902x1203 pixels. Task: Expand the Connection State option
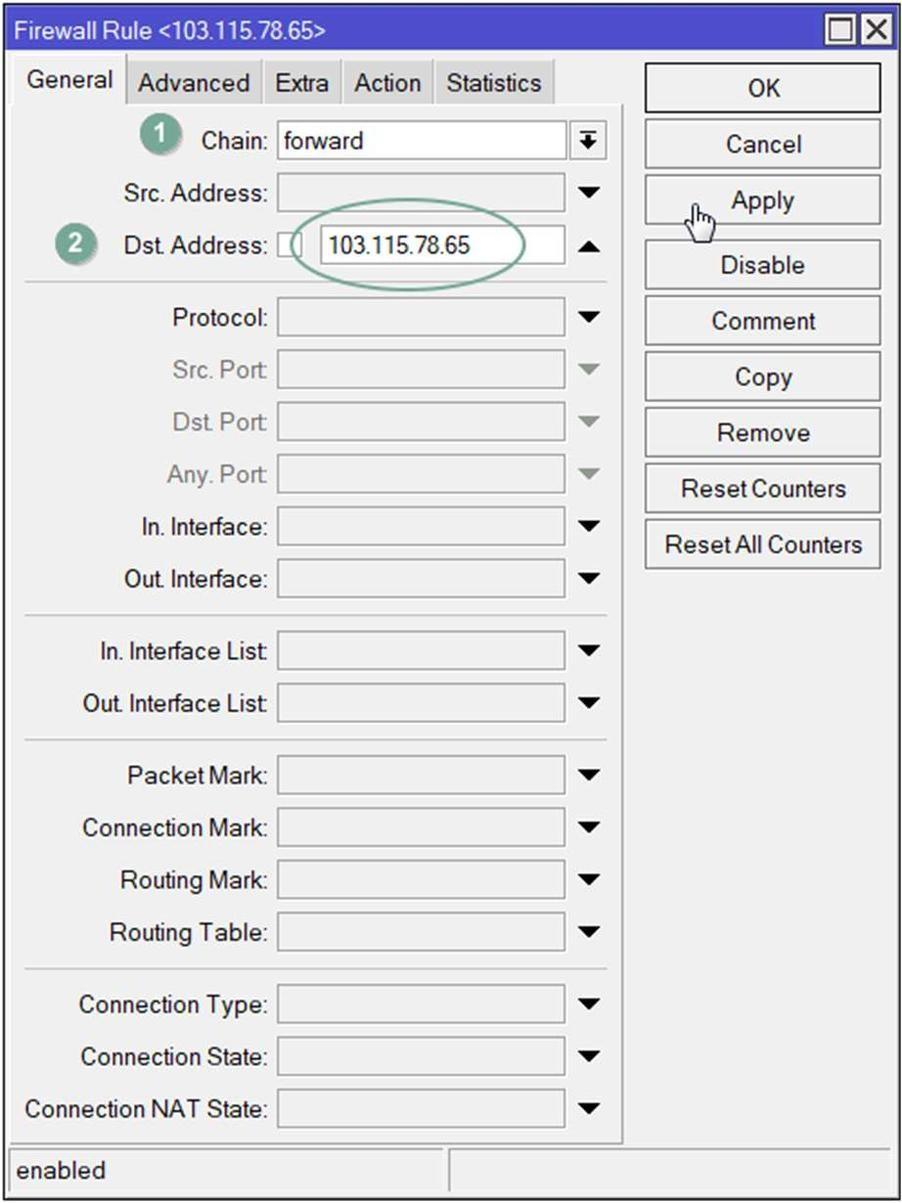pyautogui.click(x=589, y=1056)
